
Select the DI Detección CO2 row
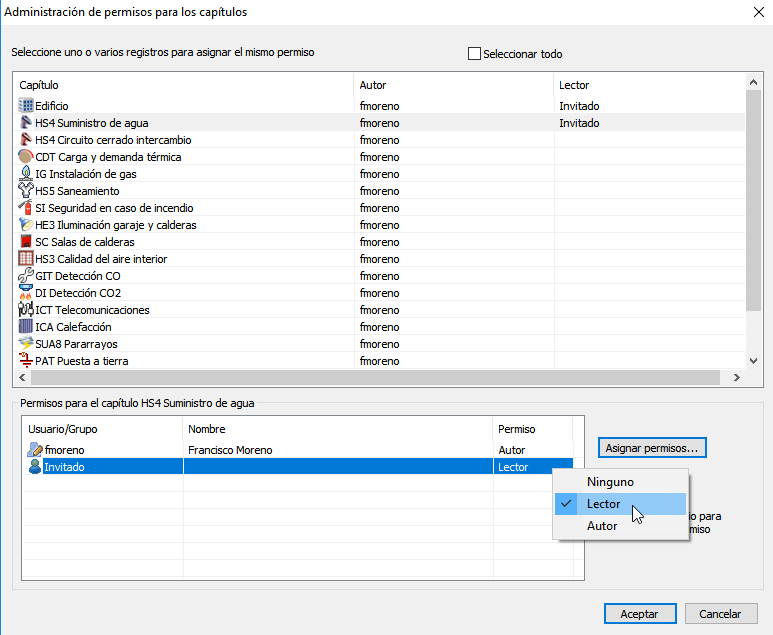[380, 293]
